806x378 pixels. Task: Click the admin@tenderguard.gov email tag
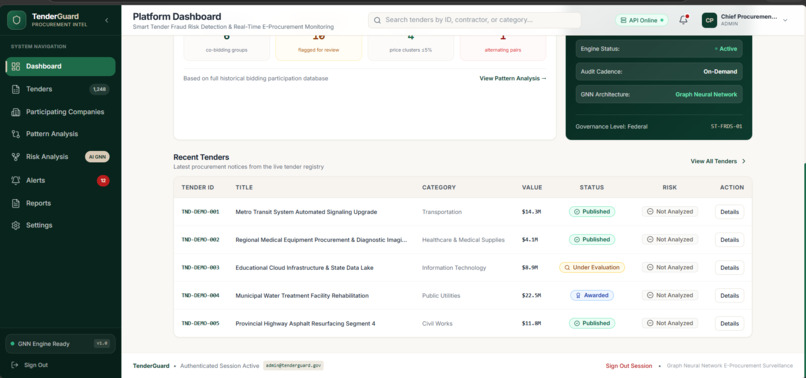click(294, 366)
